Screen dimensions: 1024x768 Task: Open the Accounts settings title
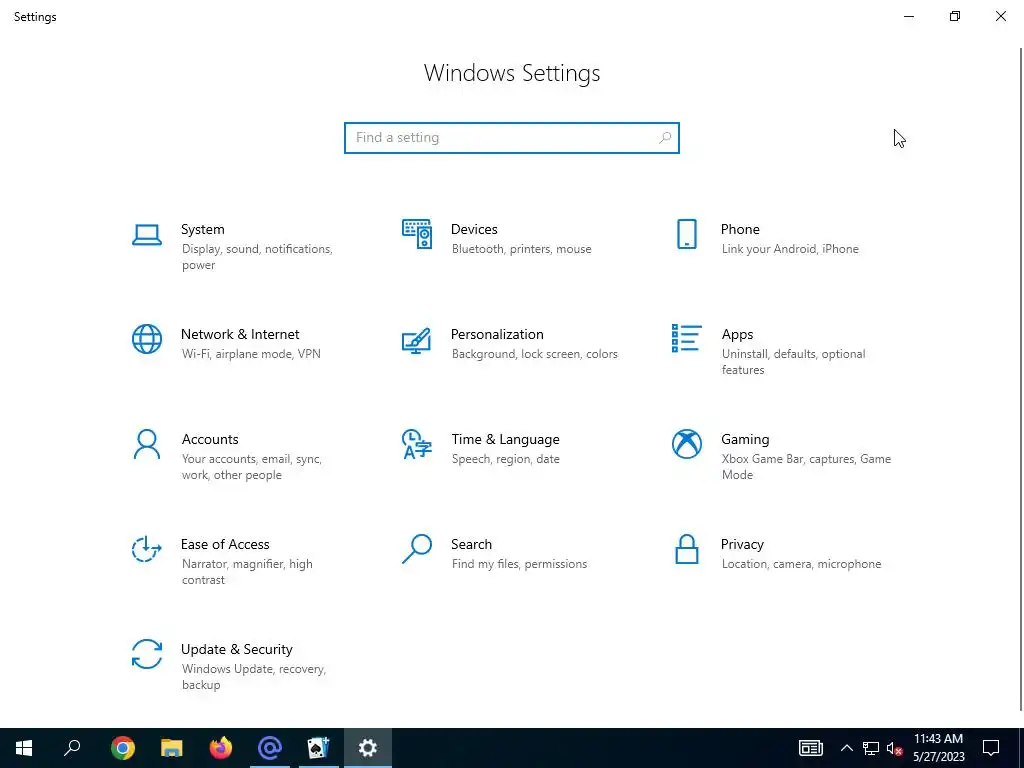[210, 440]
